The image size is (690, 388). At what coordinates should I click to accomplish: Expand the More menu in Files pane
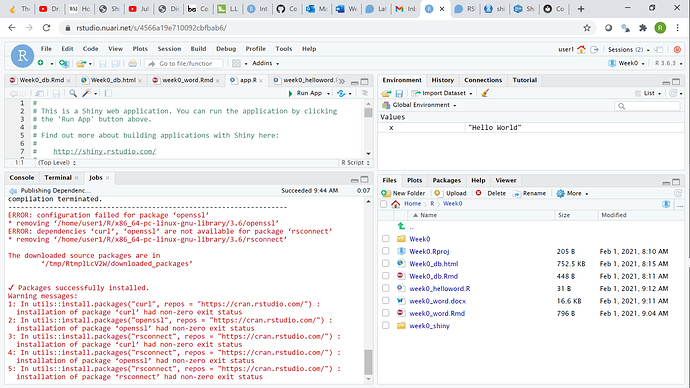573,193
